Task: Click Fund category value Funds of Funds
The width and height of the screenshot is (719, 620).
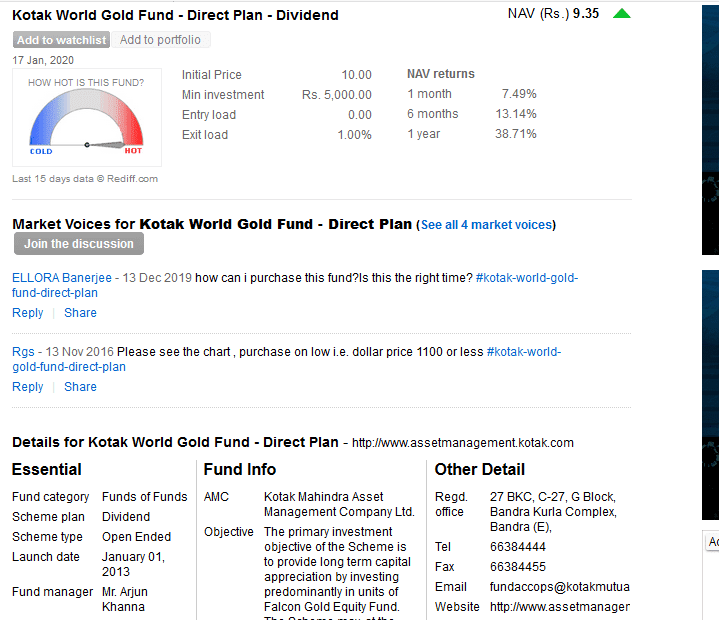Action: [x=144, y=497]
